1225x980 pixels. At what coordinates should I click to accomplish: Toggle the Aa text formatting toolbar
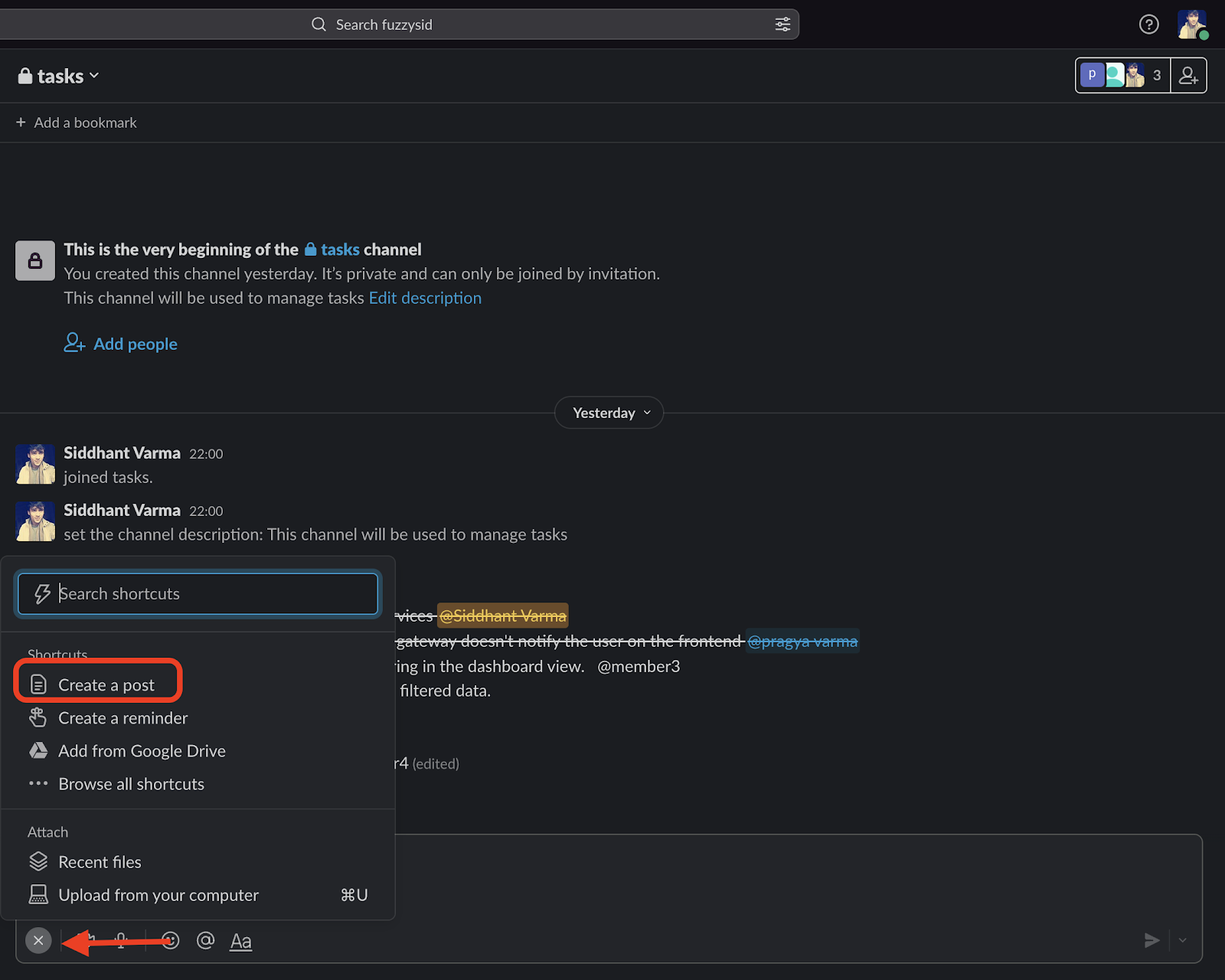(241, 941)
